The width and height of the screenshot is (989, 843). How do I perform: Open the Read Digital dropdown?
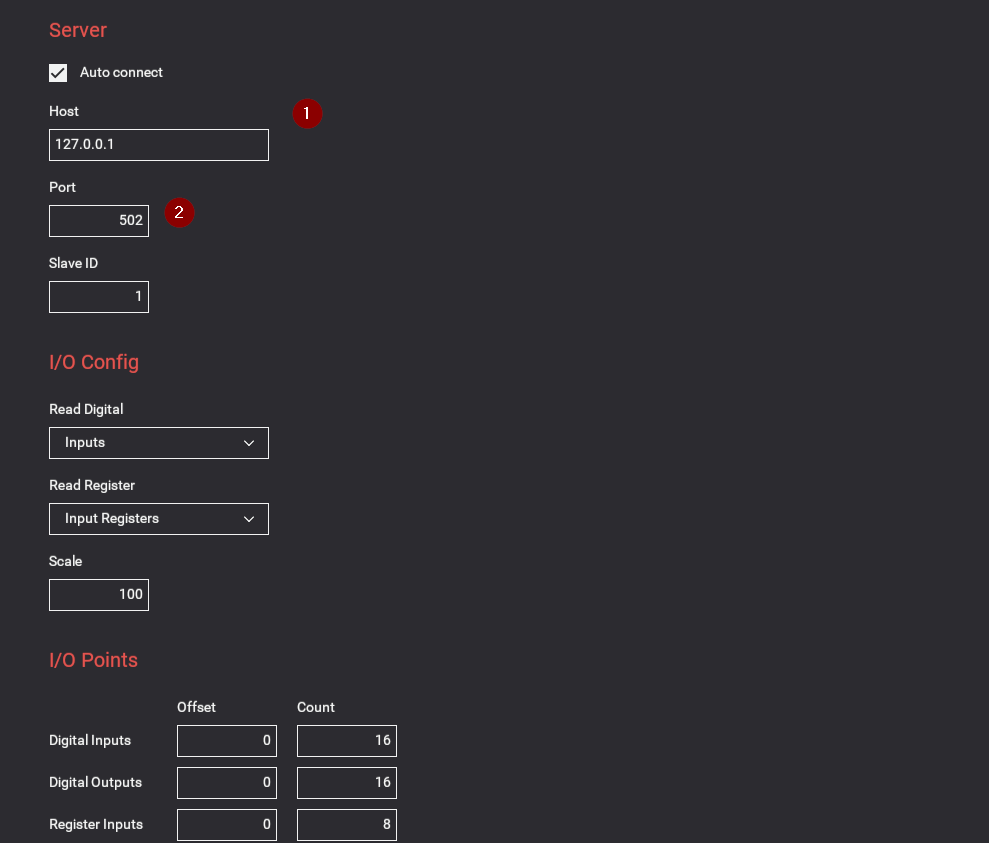coord(159,443)
